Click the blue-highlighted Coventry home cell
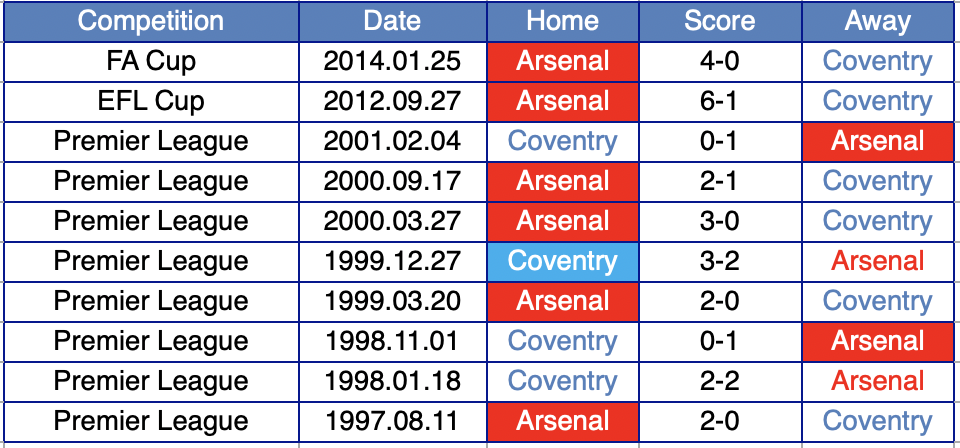This screenshot has height=448, width=960. pos(563,261)
